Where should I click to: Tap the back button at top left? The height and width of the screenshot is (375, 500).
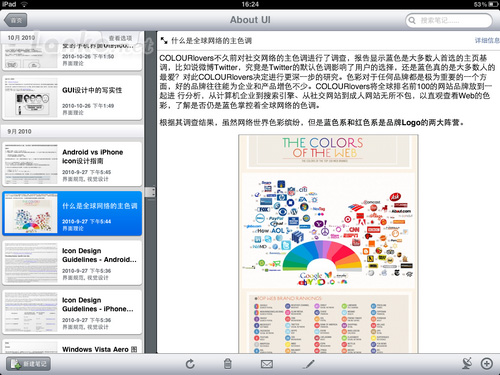pyautogui.click(x=16, y=20)
